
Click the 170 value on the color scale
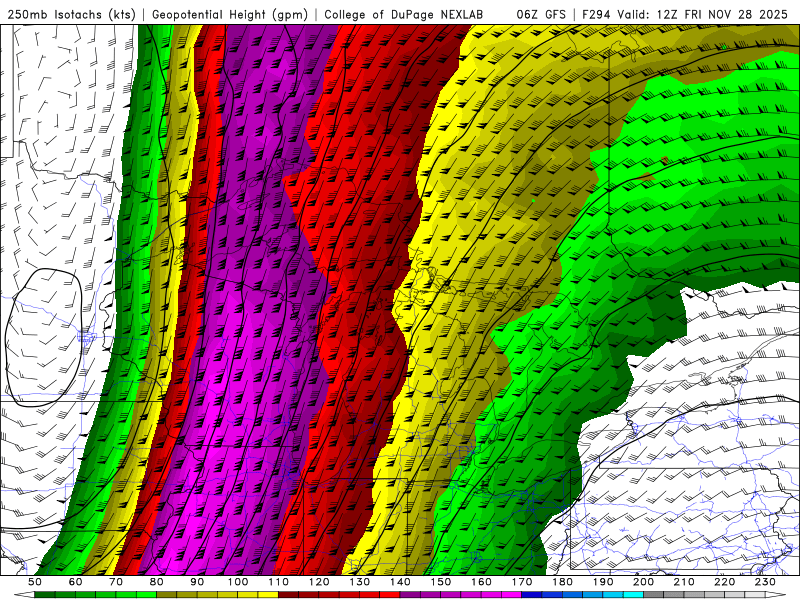[522, 582]
